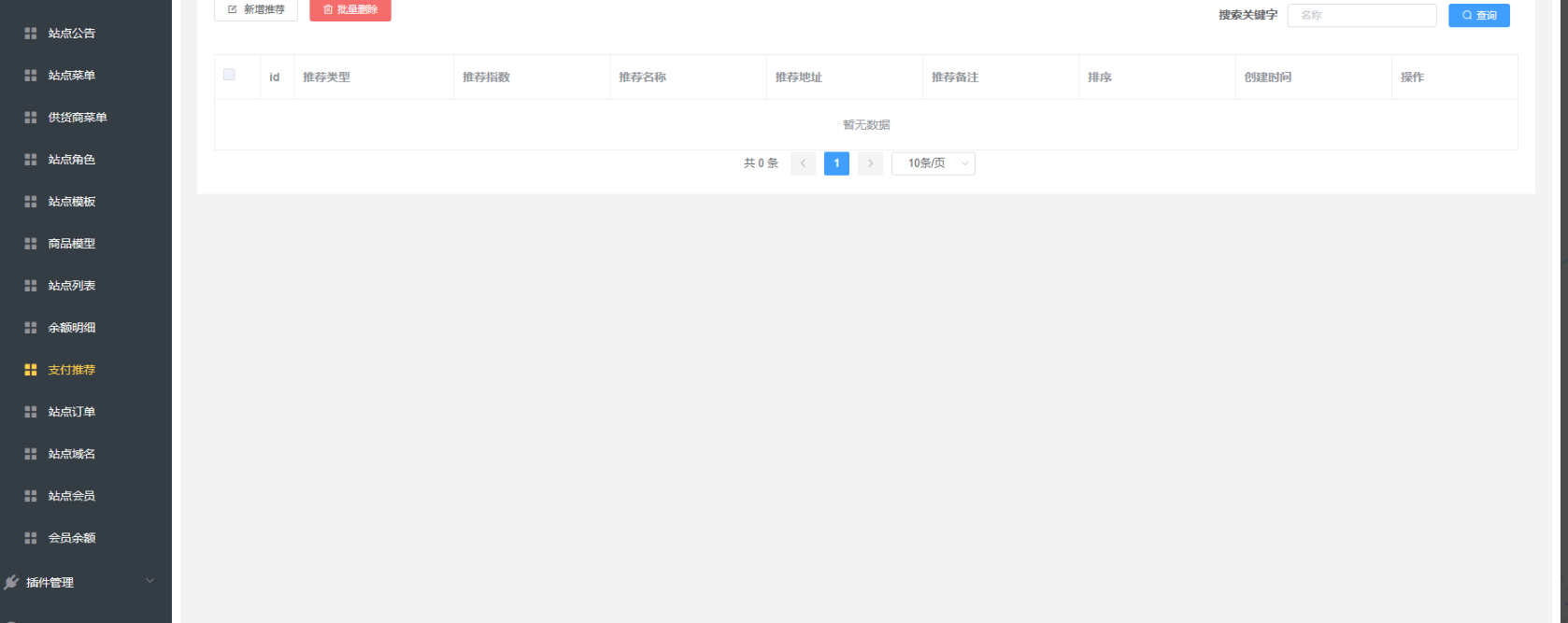Click the yellow grid icon beside 支付推荐

coord(31,370)
